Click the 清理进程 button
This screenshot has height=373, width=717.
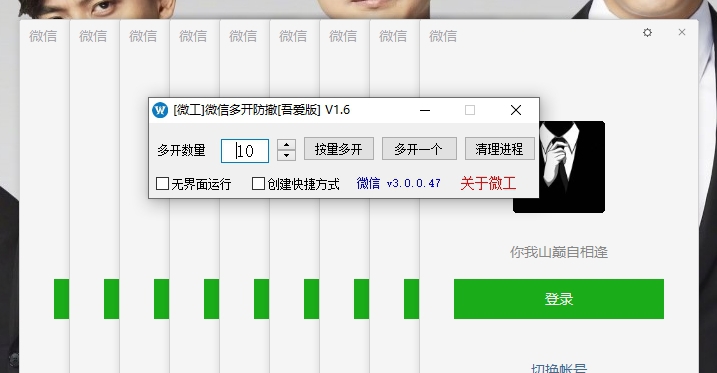click(x=499, y=149)
